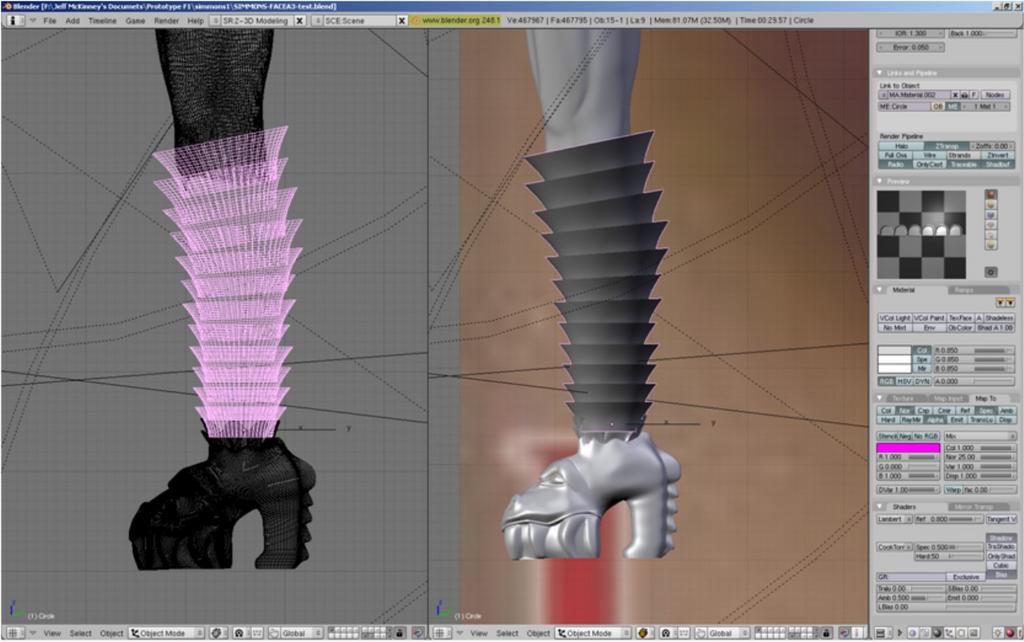Click the Exclusive button
This screenshot has width=1024, height=642.
pyautogui.click(x=966, y=577)
